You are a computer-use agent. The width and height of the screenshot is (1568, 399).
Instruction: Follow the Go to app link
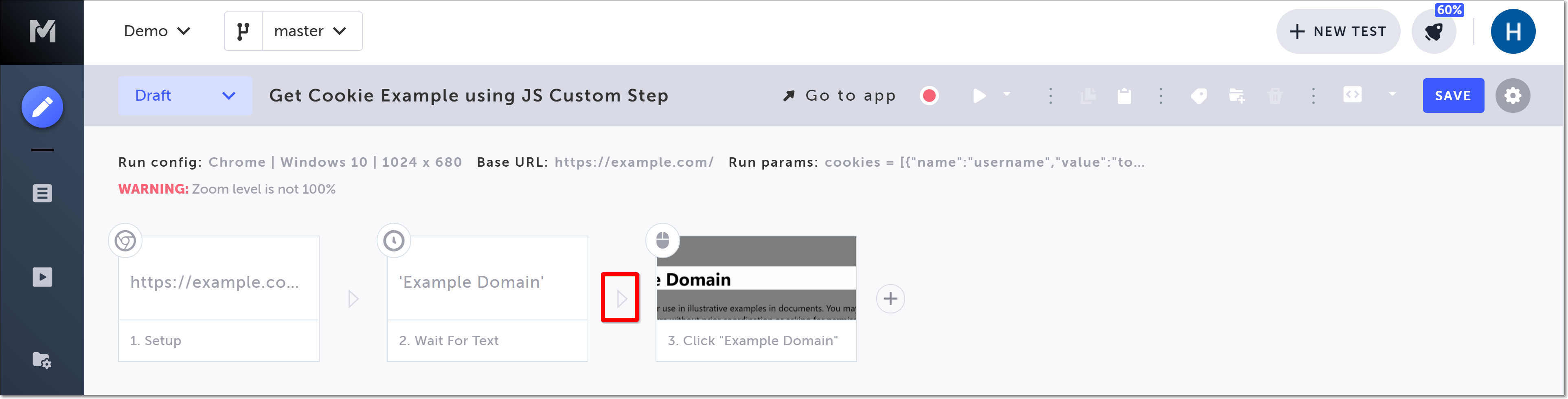pos(840,96)
